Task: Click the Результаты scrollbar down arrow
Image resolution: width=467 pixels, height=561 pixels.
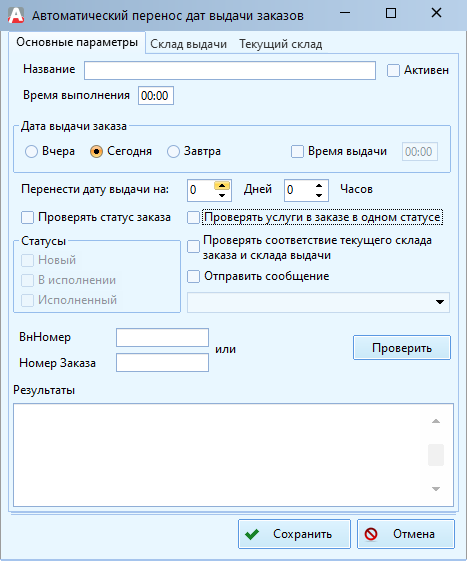Action: tap(436, 489)
